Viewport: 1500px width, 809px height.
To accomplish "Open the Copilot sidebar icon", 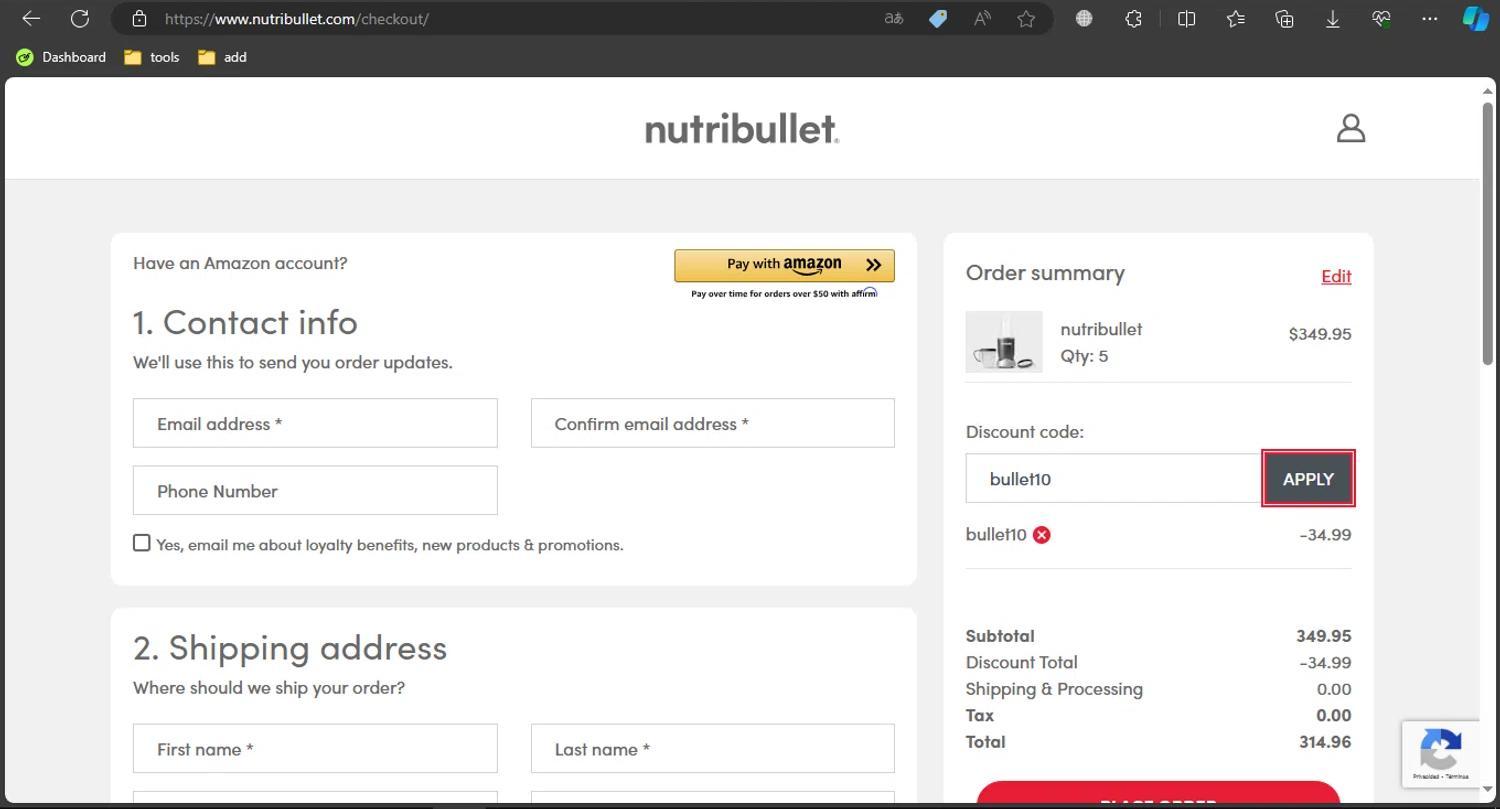I will [1476, 18].
